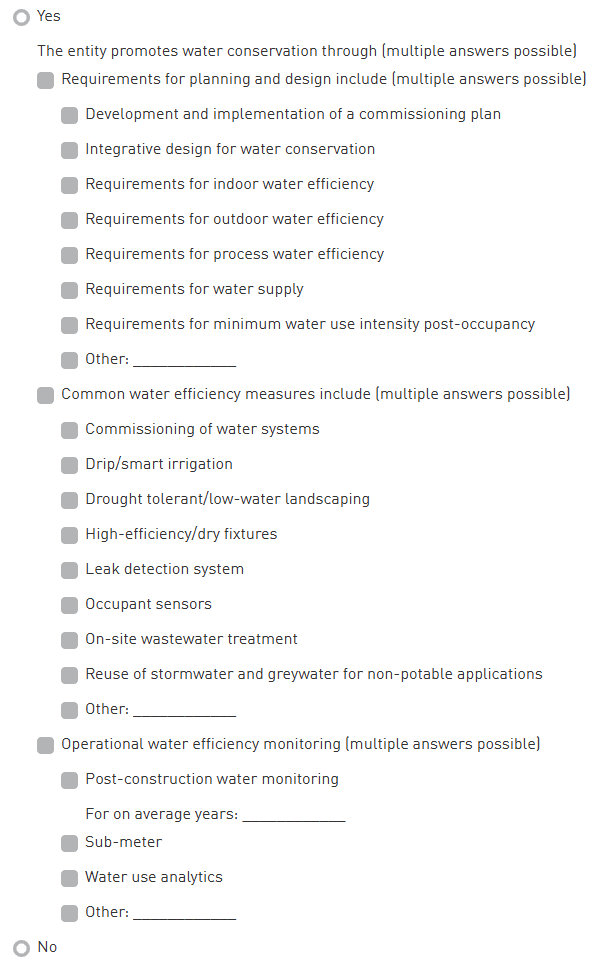Check Requirements for indoor water efficiency

click(69, 185)
